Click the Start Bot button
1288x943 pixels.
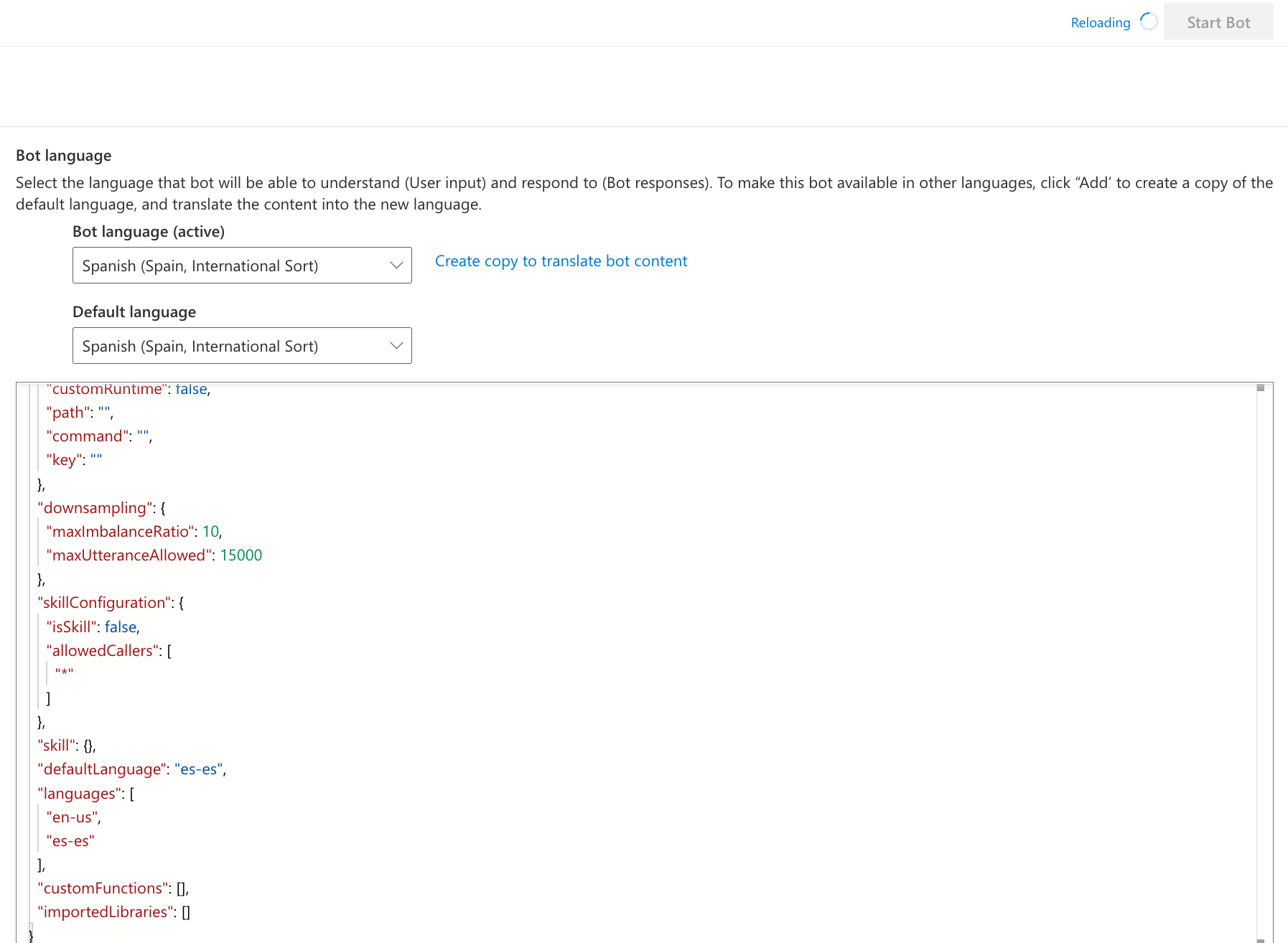pos(1218,22)
